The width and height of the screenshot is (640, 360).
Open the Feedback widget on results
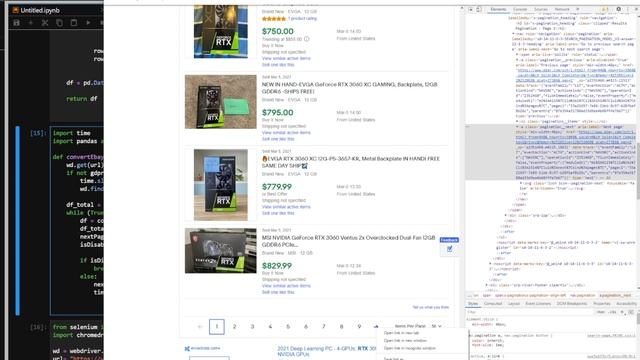449,246
